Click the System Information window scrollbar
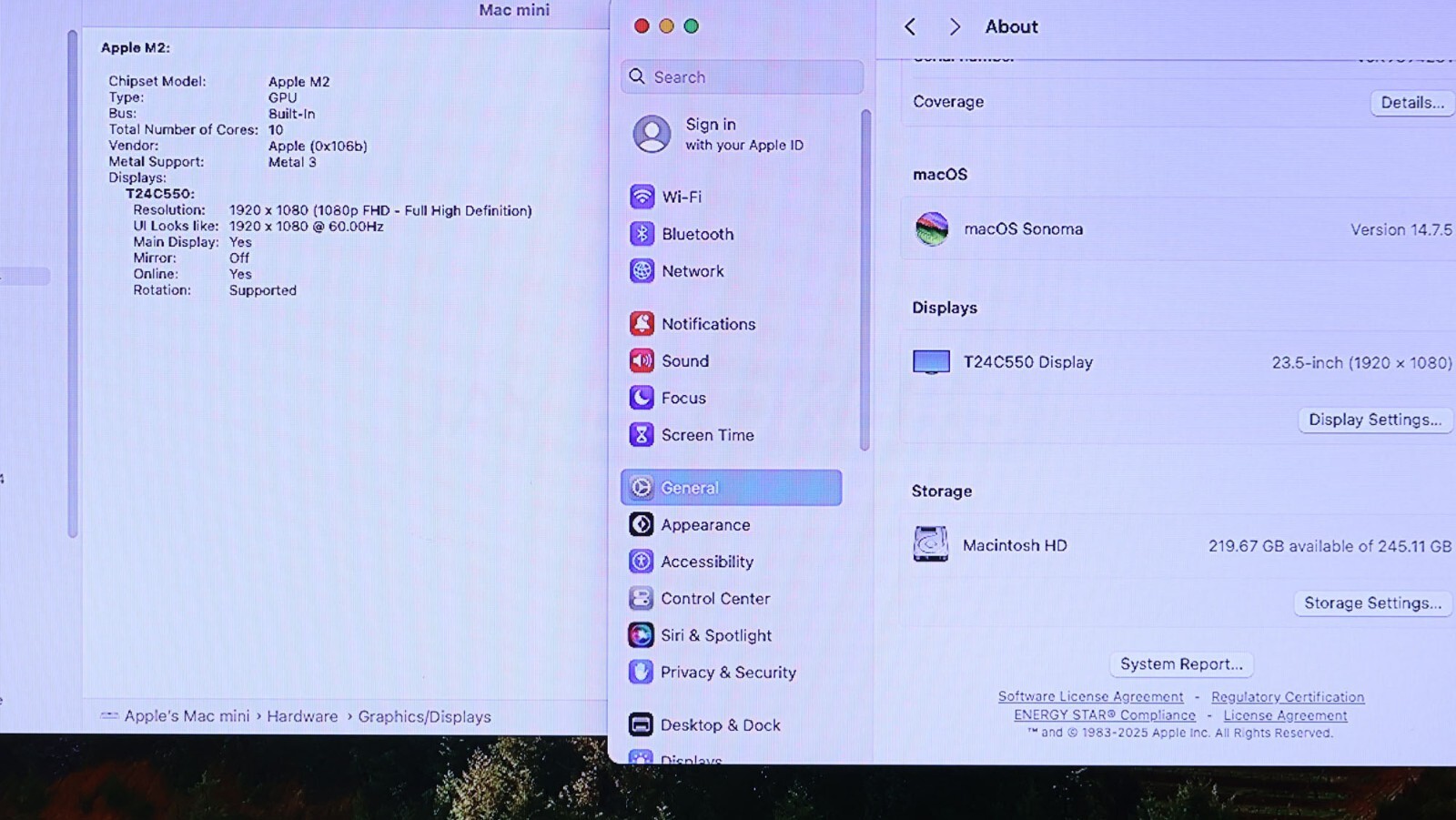The width and height of the screenshot is (1456, 820). [x=72, y=284]
